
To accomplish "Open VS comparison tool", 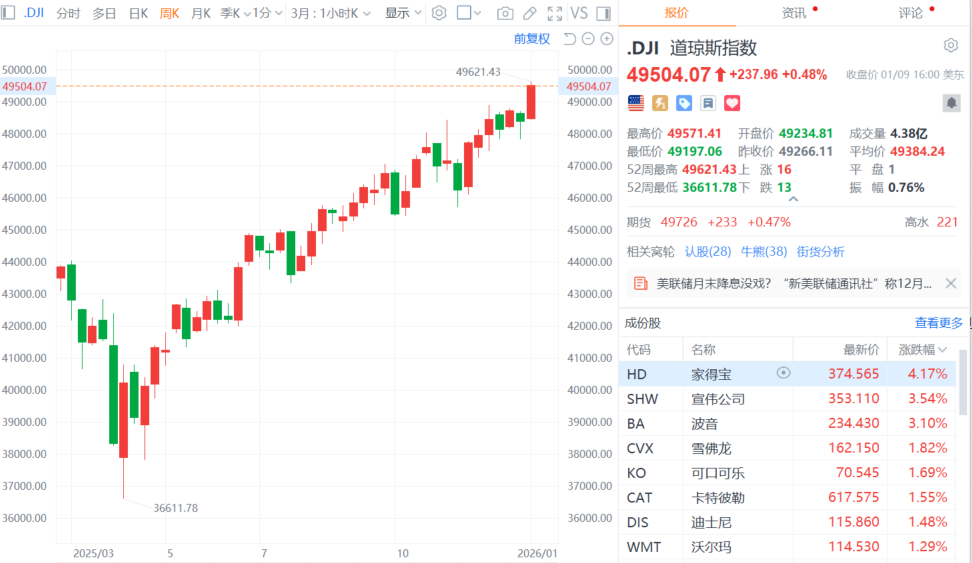I will pos(579,13).
